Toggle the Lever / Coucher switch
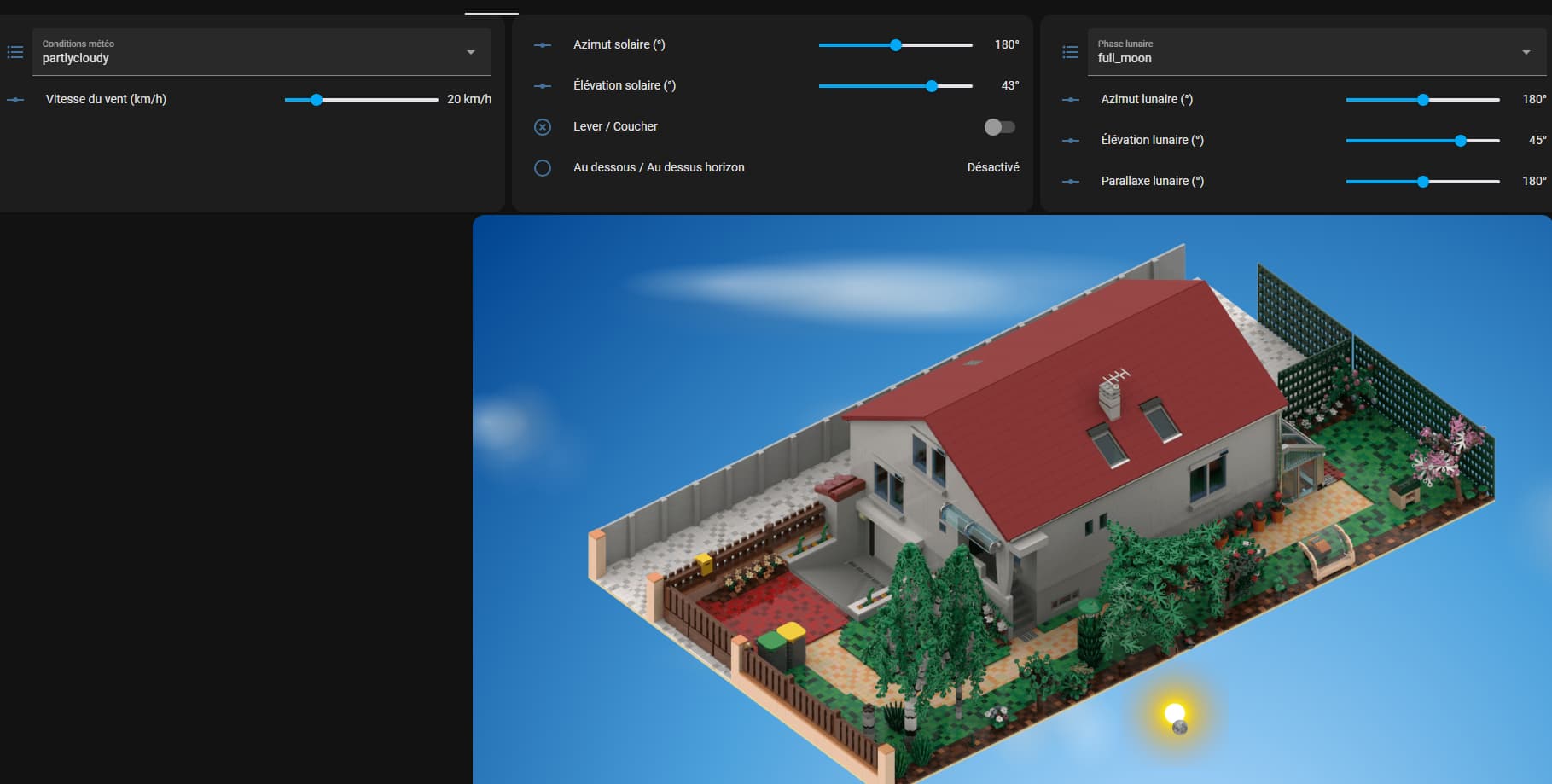Viewport: 1552px width, 784px height. pos(999,127)
